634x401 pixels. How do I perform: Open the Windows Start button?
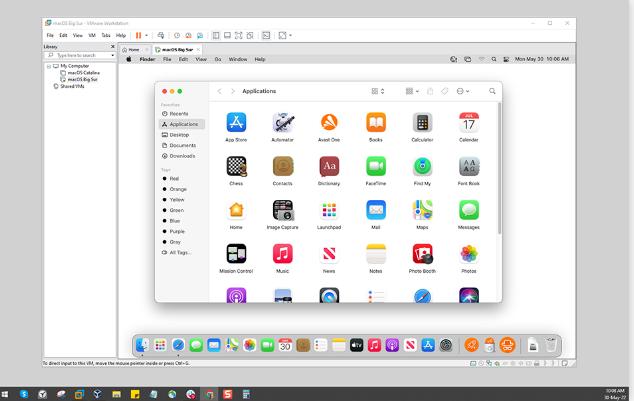click(5, 394)
